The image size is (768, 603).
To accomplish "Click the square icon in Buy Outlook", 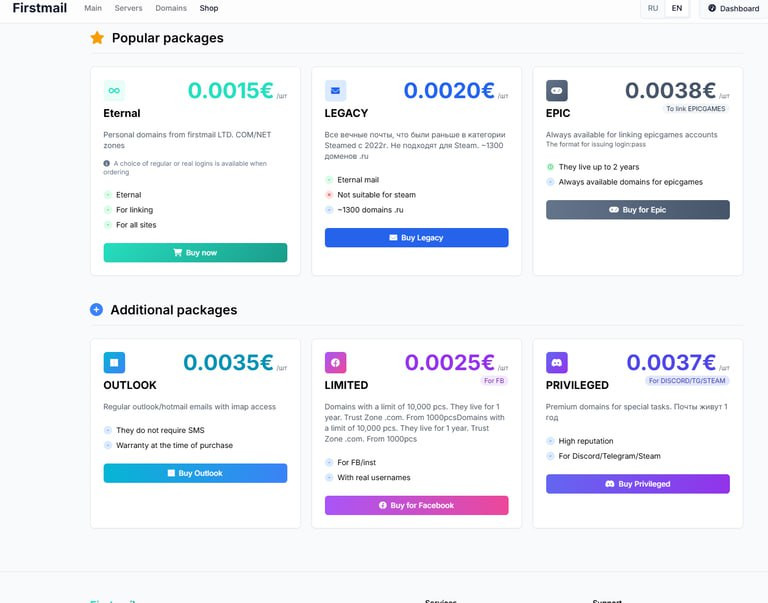I will [171, 473].
